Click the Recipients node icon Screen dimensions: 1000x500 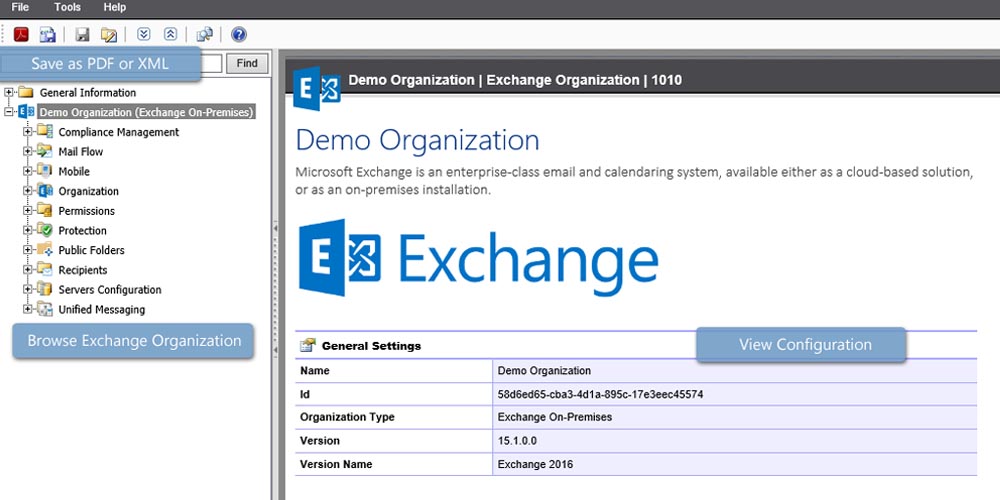[45, 270]
